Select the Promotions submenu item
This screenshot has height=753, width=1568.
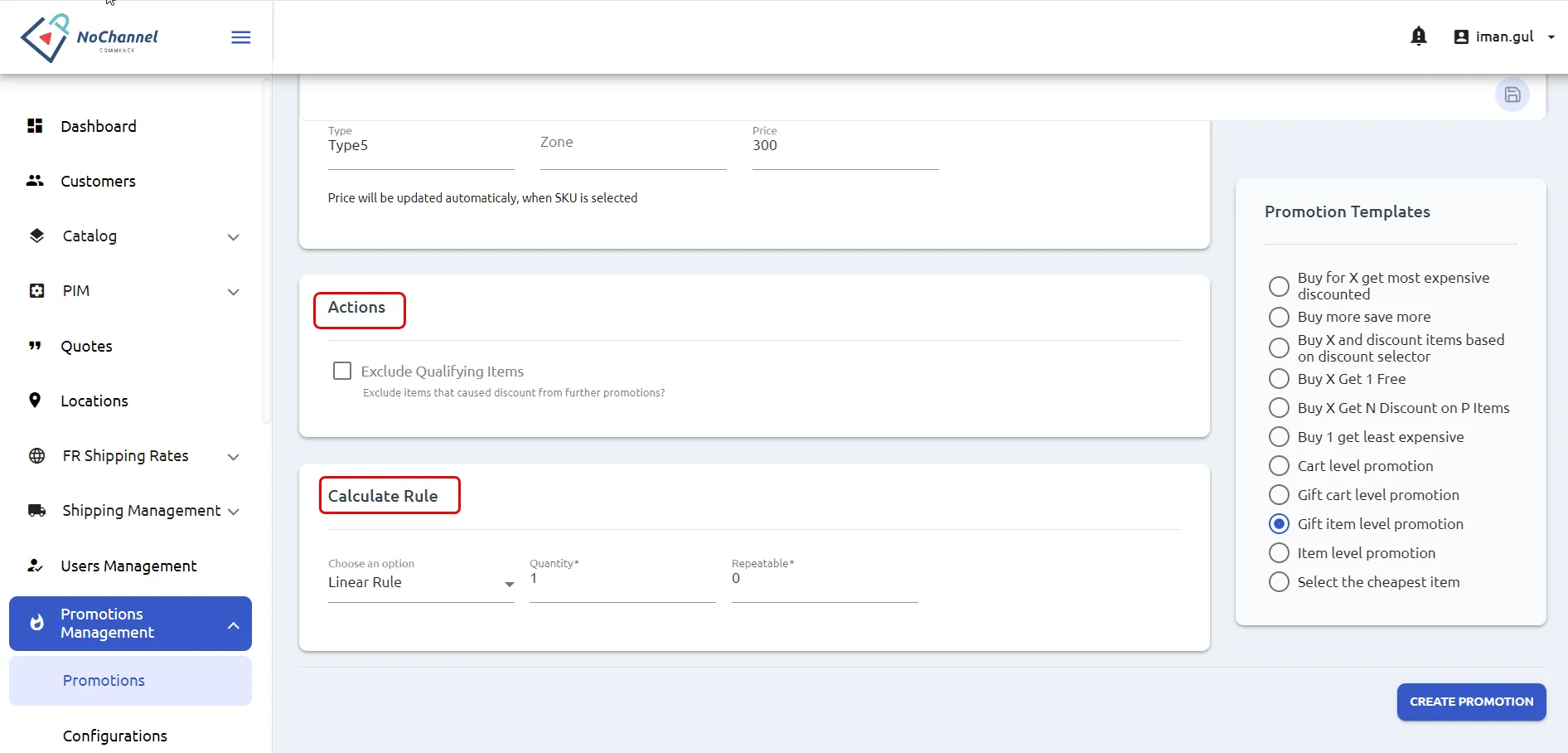coord(130,681)
